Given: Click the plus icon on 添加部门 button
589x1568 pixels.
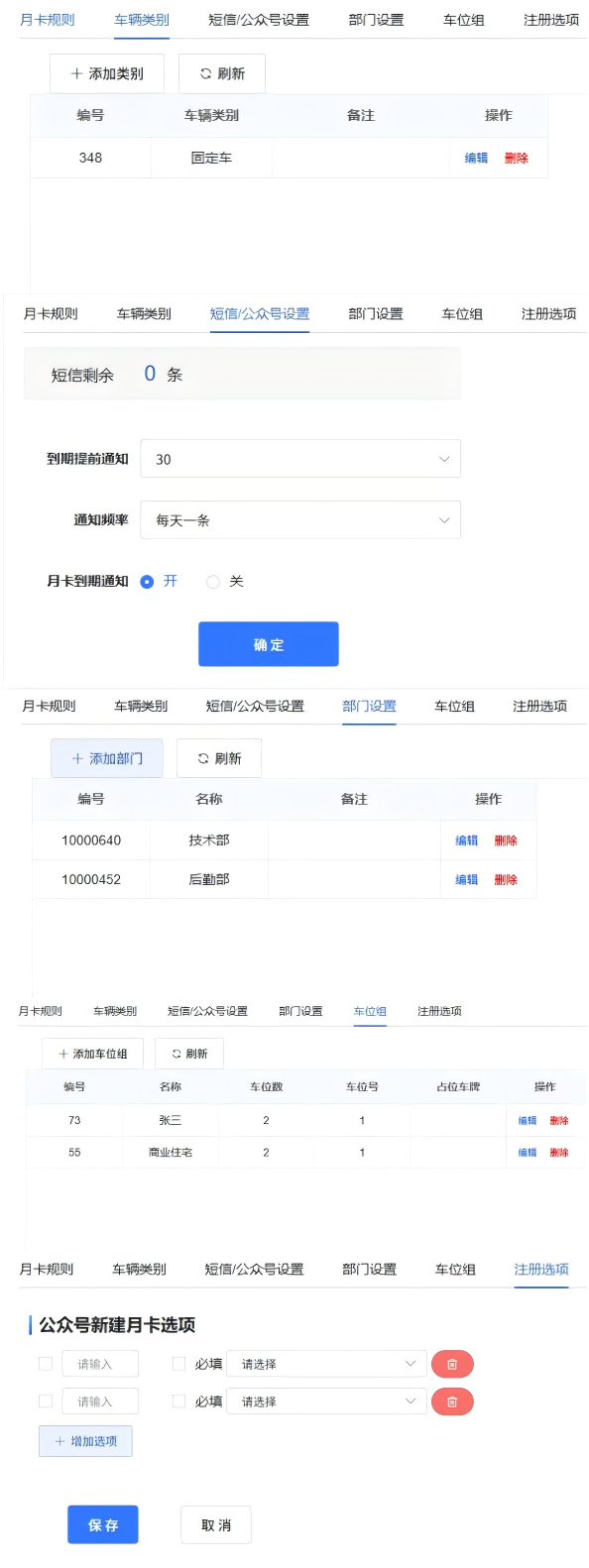Looking at the screenshot, I should point(77,758).
